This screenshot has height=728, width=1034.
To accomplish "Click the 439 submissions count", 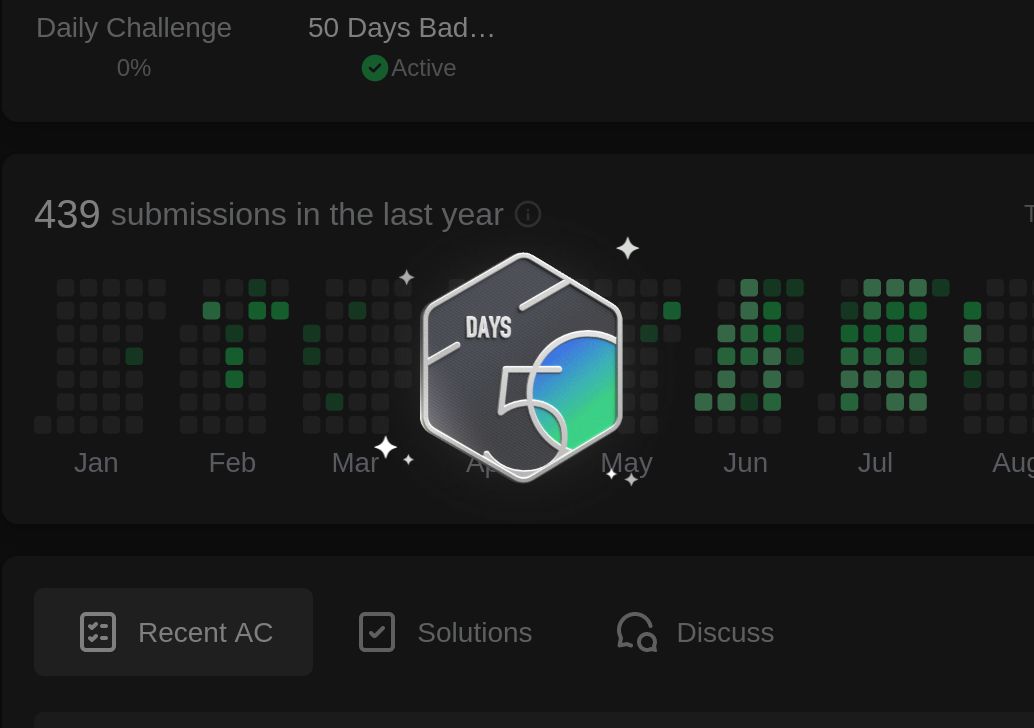I will tap(67, 214).
